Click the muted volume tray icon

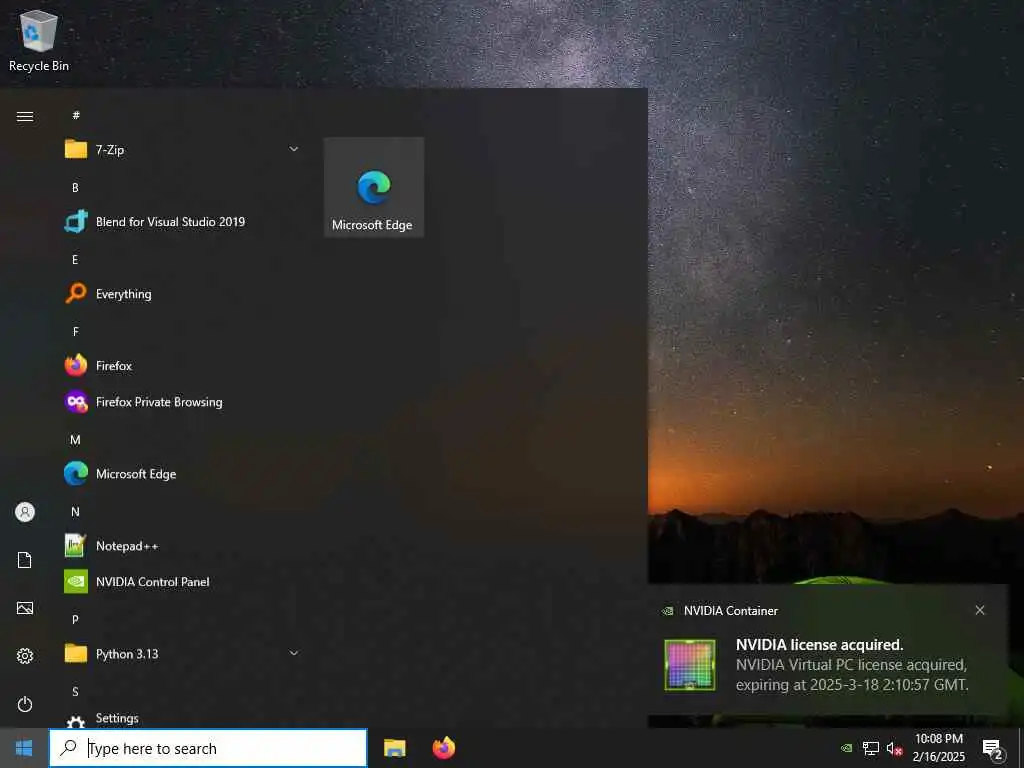pos(894,748)
